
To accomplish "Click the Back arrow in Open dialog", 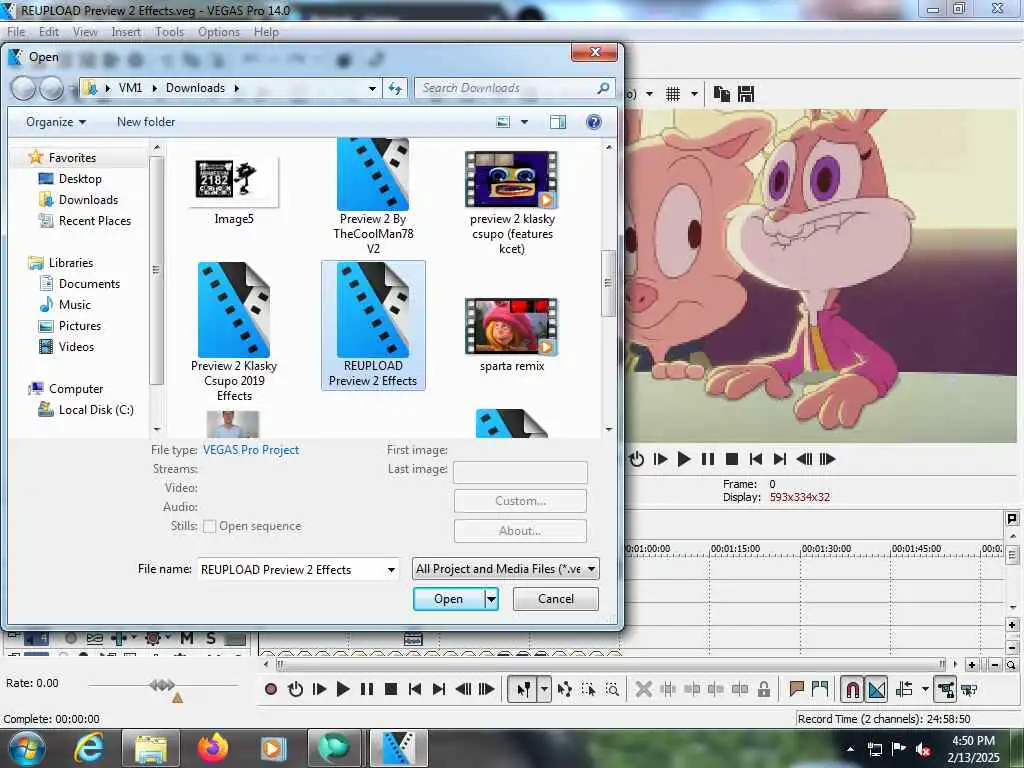I will point(24,88).
